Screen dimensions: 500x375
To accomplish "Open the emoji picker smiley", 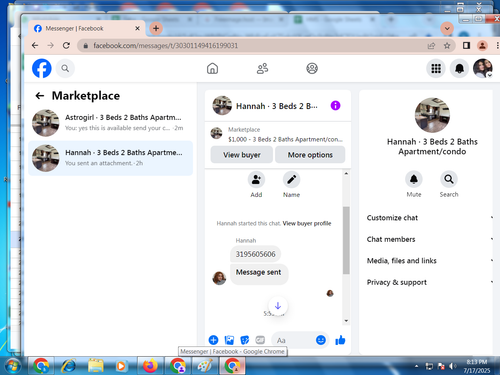I will click(321, 340).
